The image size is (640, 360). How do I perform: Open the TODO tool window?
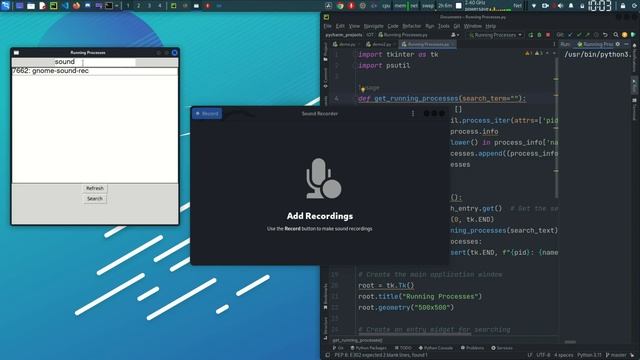tap(403, 348)
